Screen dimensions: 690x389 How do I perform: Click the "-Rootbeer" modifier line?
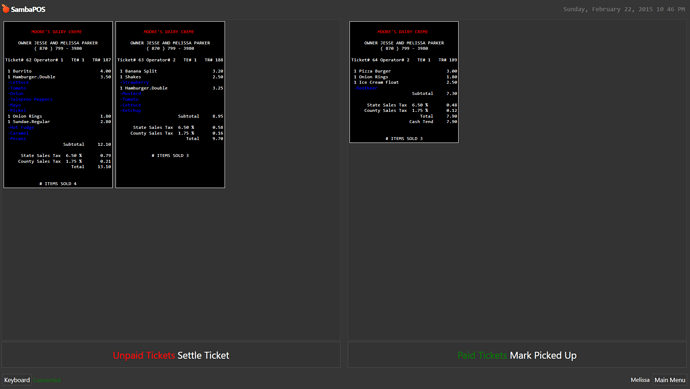[366, 88]
